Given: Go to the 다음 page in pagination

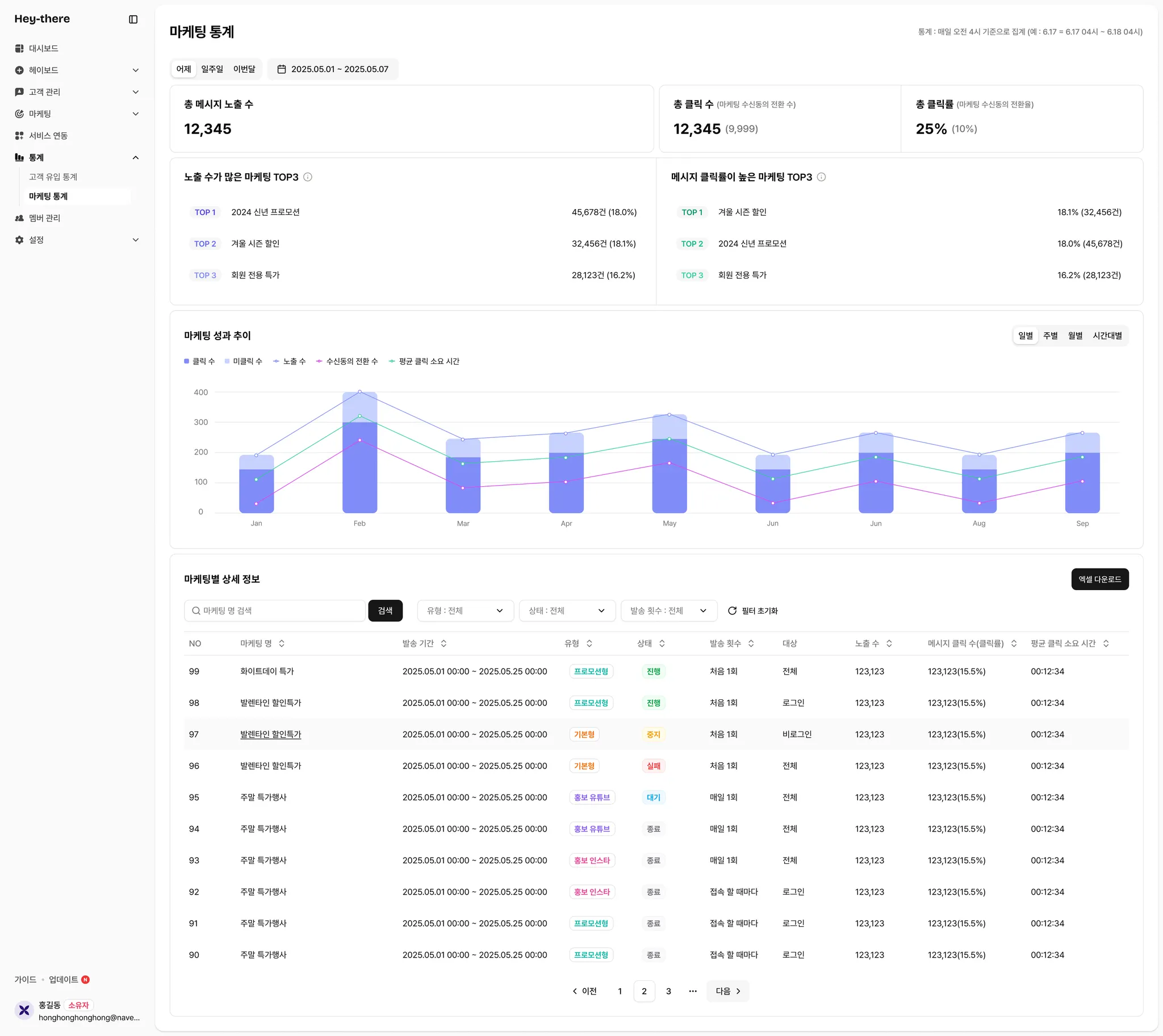Looking at the screenshot, I should pyautogui.click(x=727, y=991).
